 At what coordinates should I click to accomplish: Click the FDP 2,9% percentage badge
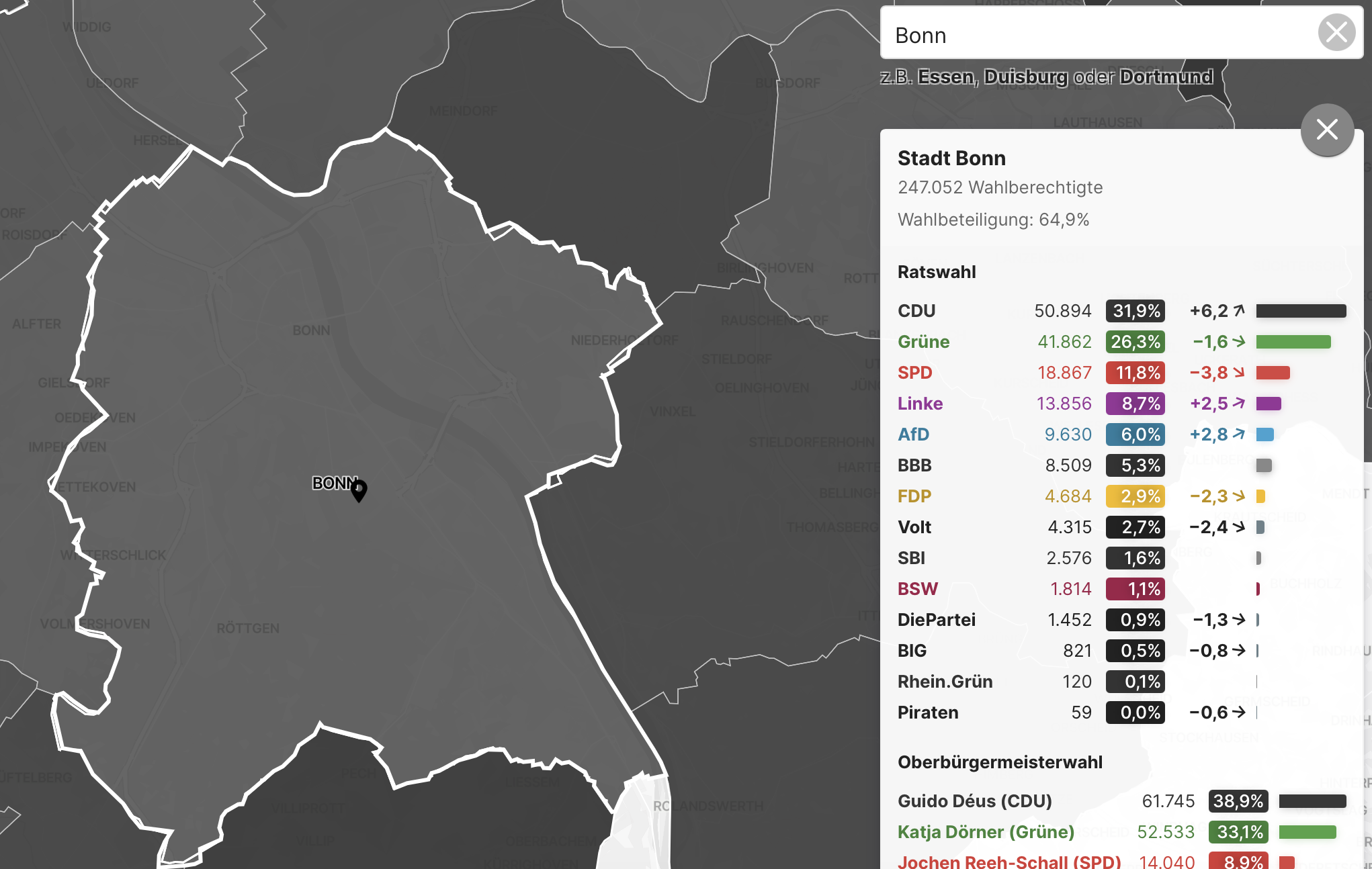tap(1135, 496)
